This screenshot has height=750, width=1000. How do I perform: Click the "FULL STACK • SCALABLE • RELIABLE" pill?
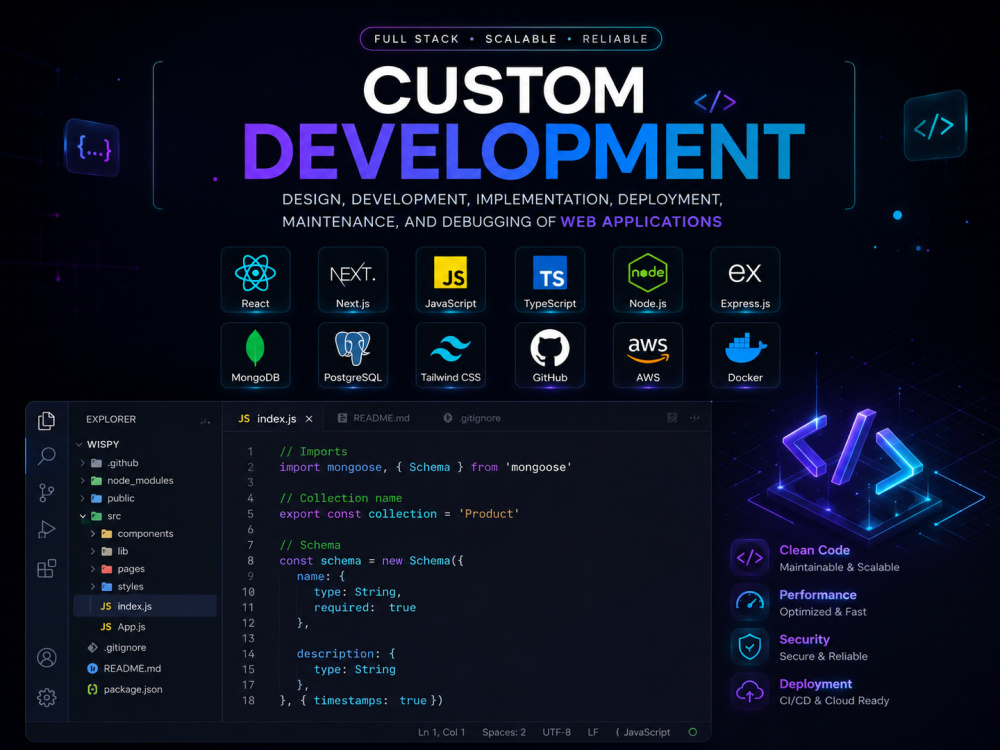[x=511, y=39]
